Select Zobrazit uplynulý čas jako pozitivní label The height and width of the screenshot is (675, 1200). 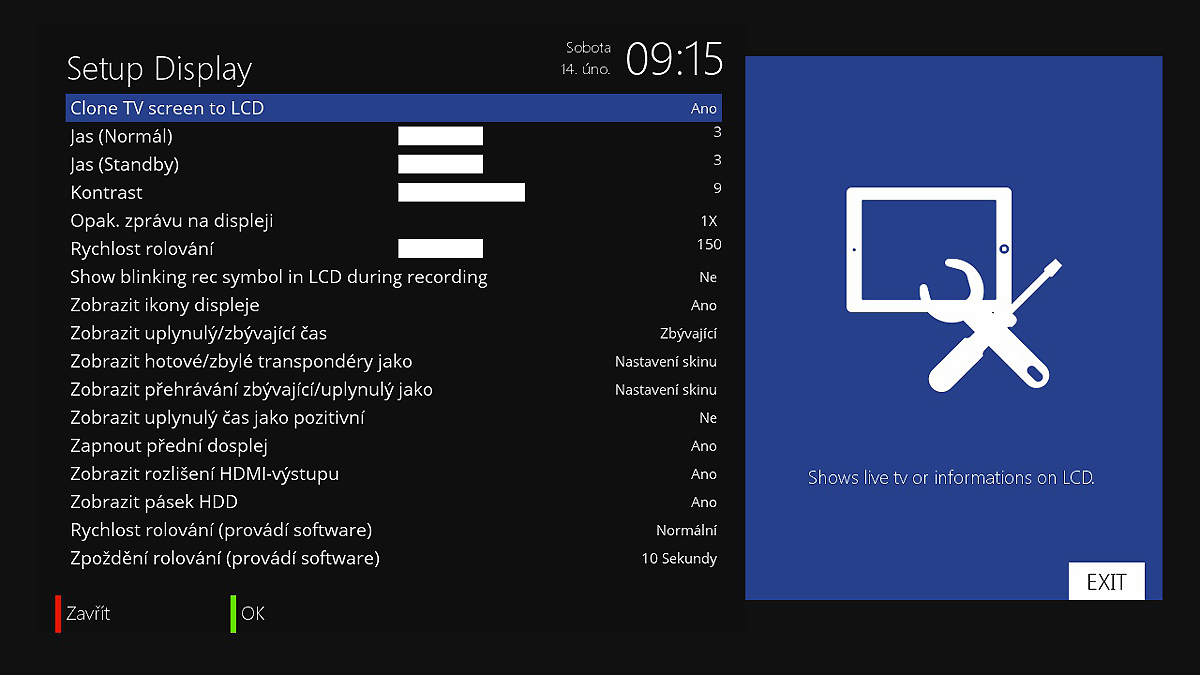coord(217,417)
